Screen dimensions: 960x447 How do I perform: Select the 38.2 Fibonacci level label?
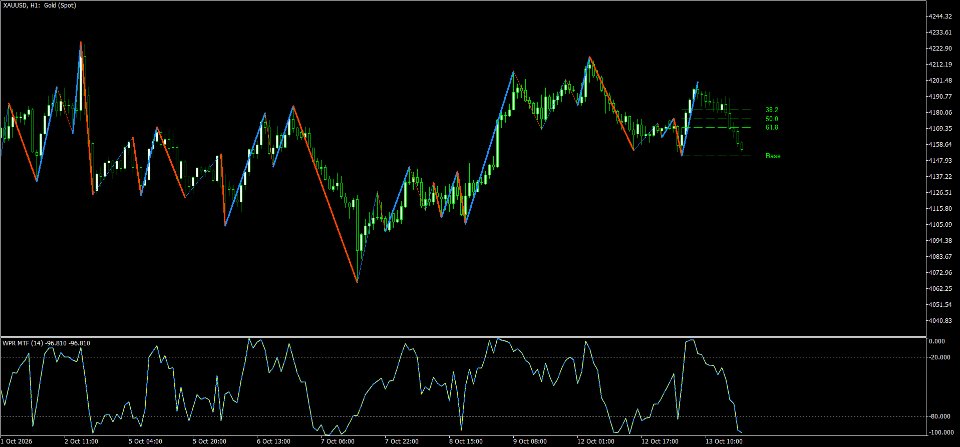point(771,110)
